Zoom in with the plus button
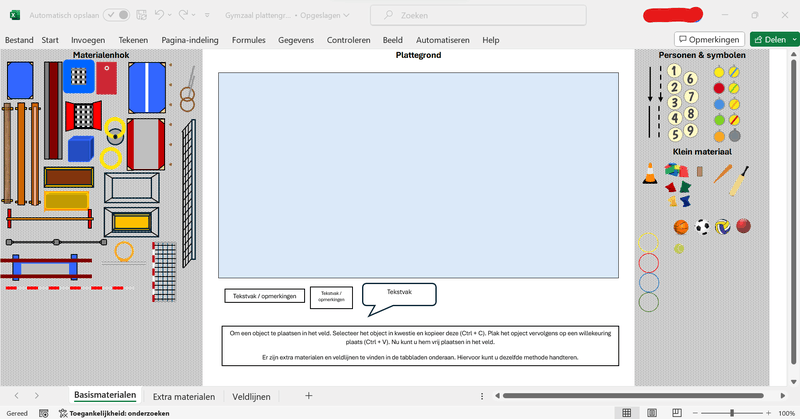800x419 pixels. (x=768, y=413)
